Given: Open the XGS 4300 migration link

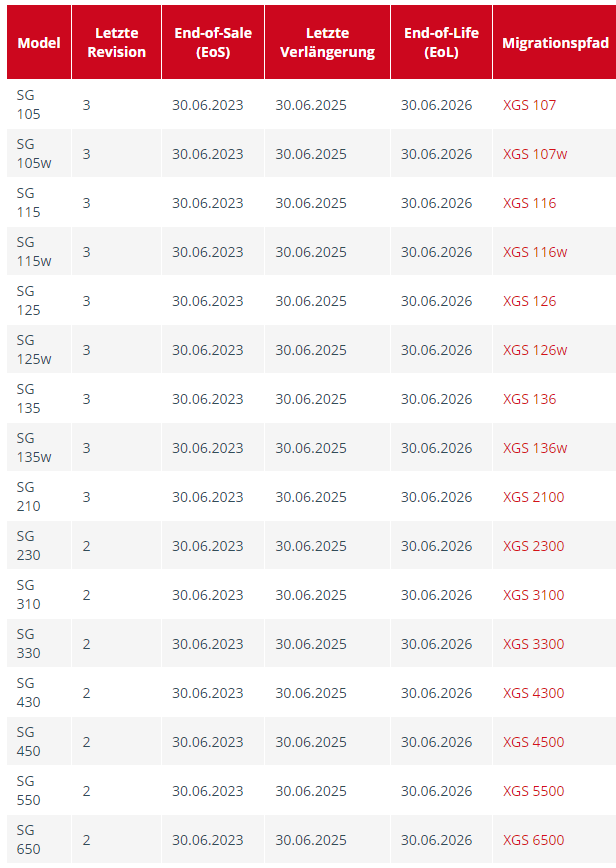Looking at the screenshot, I should click(x=534, y=693).
